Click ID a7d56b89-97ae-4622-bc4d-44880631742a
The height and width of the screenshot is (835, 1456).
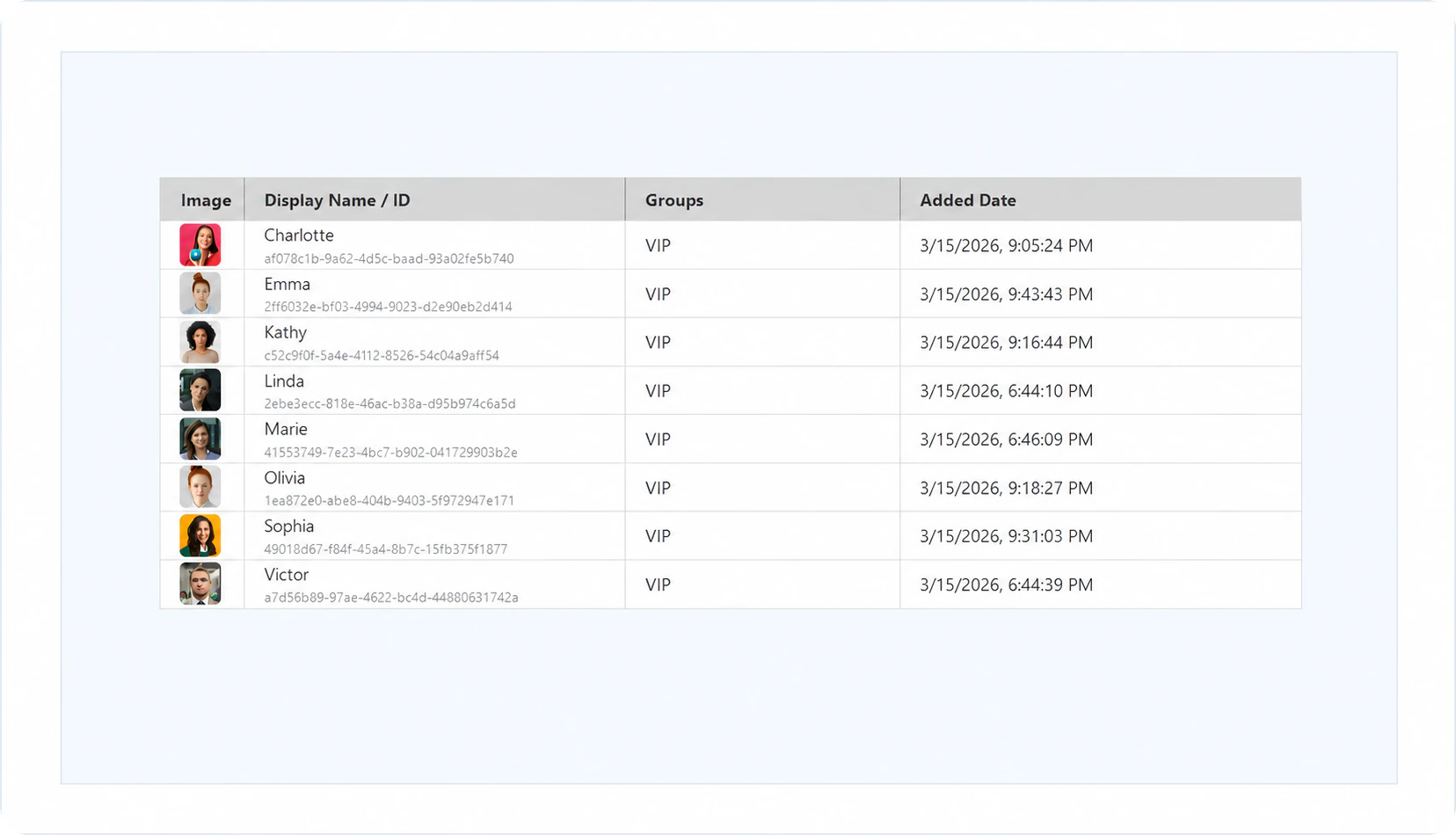click(x=391, y=597)
